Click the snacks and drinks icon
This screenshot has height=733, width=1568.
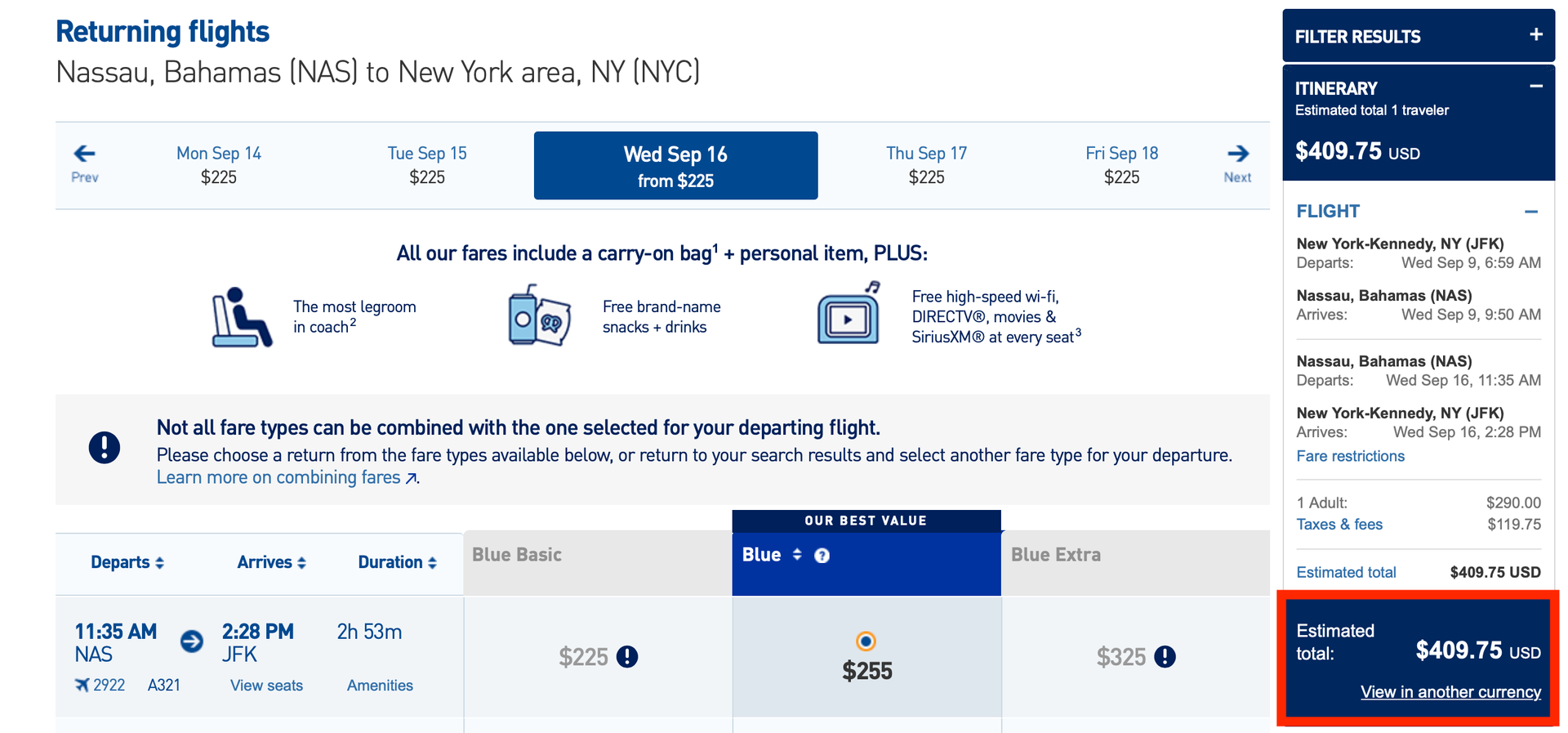537,315
